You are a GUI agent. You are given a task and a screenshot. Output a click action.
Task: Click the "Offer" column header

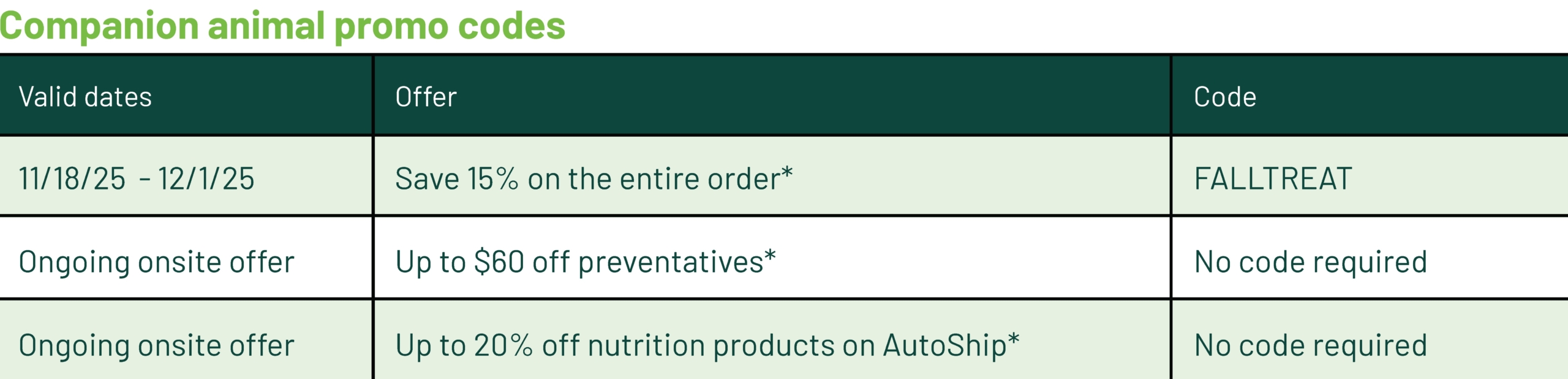426,97
